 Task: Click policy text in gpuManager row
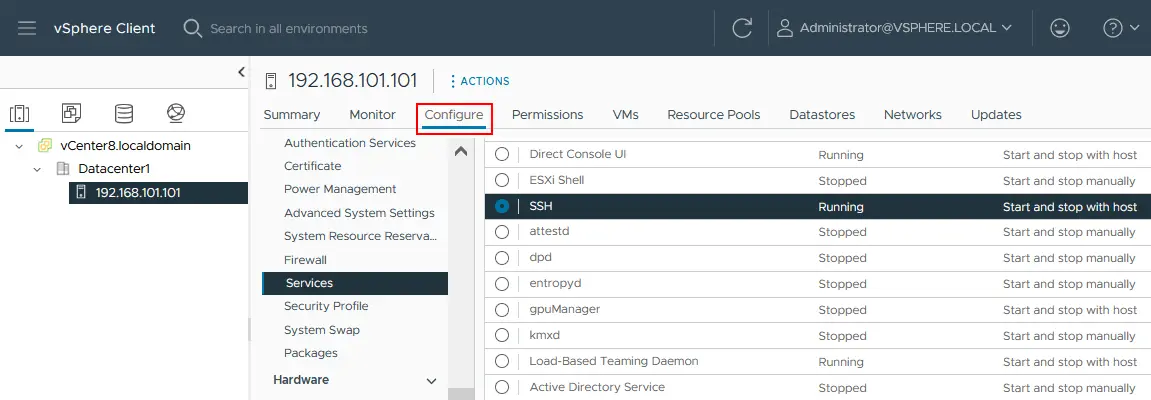(1070, 310)
